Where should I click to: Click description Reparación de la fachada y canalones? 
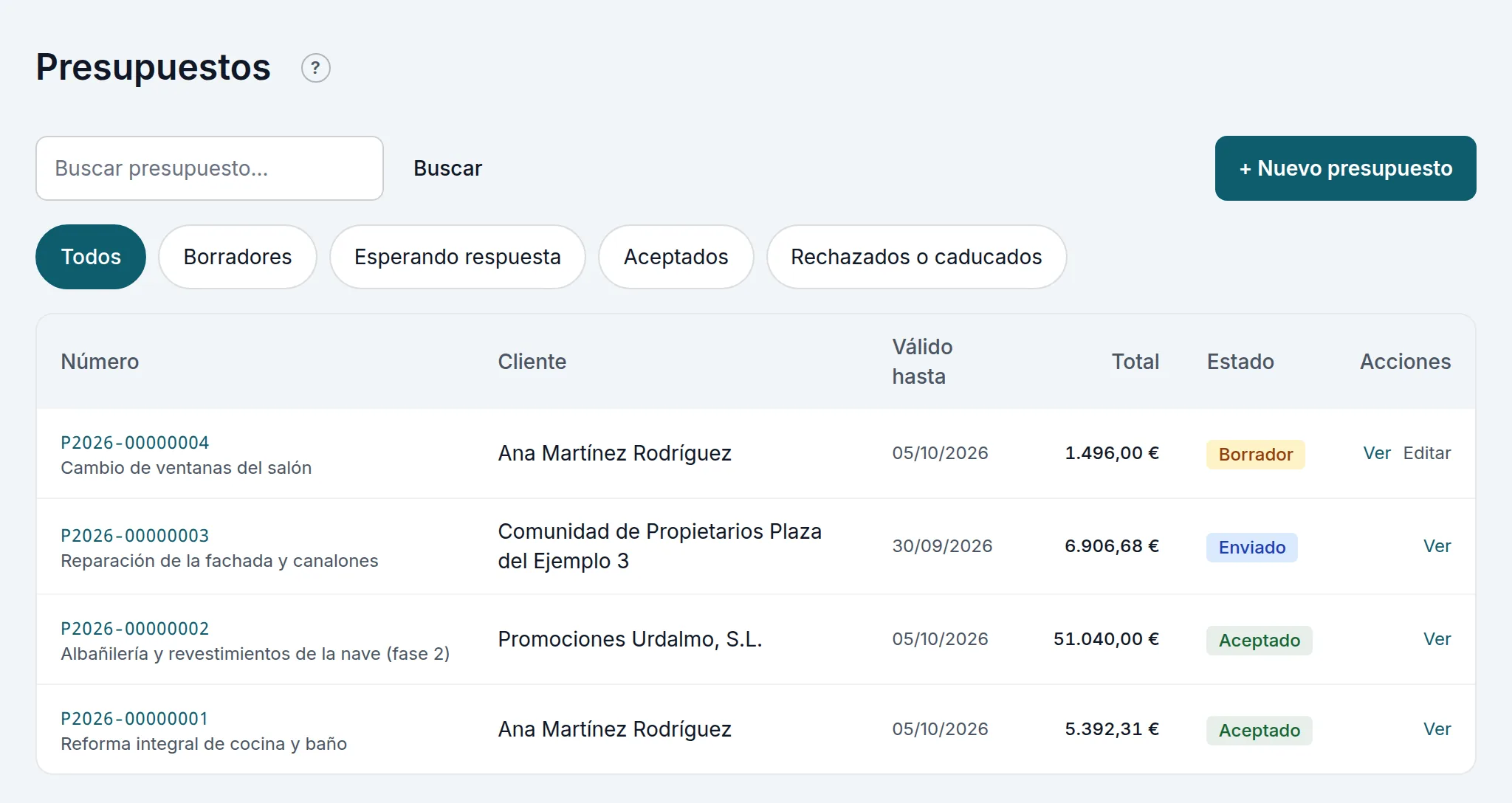click(219, 561)
